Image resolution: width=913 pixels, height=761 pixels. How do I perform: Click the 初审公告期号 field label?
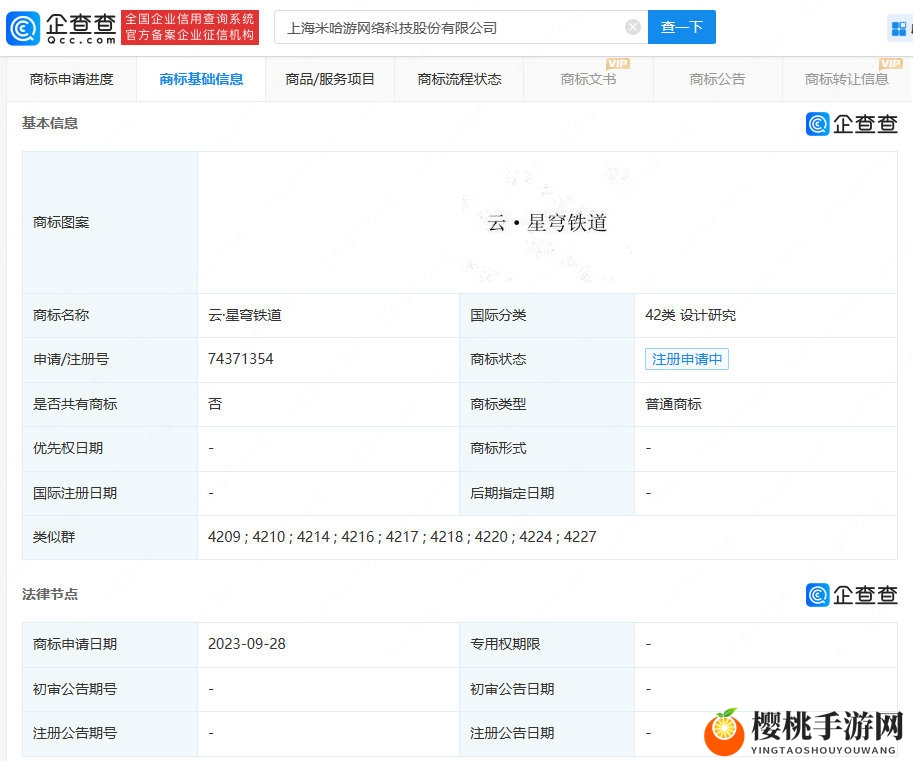tap(75, 689)
